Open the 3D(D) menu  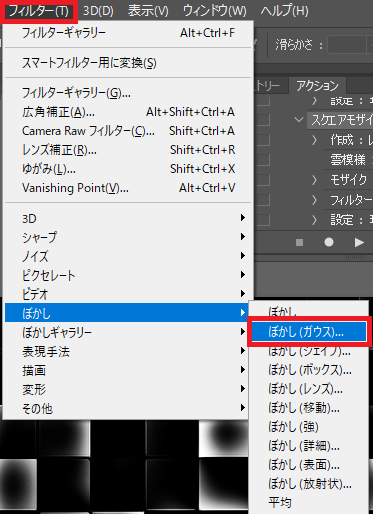(98, 11)
